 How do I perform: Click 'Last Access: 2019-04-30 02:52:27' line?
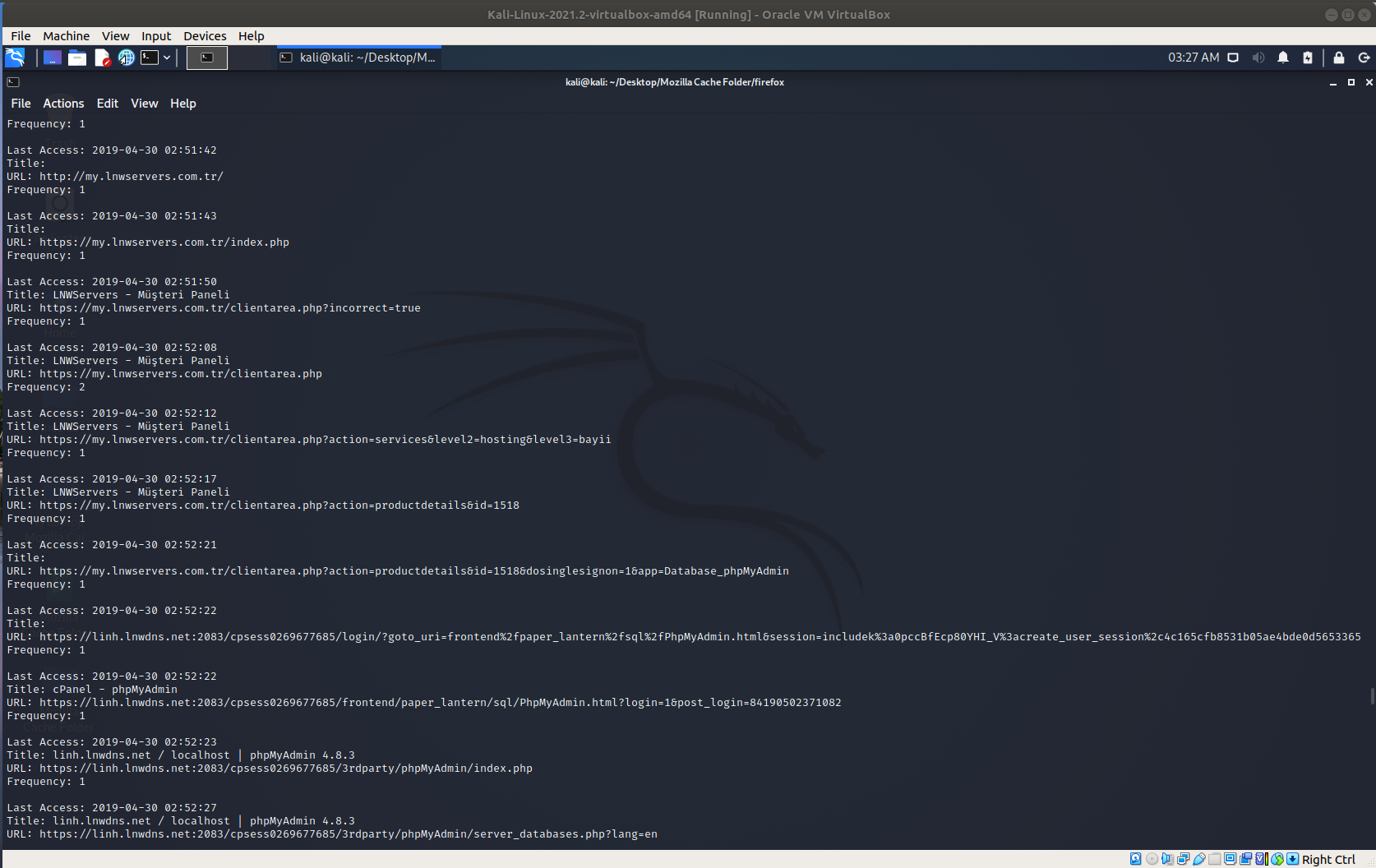112,808
